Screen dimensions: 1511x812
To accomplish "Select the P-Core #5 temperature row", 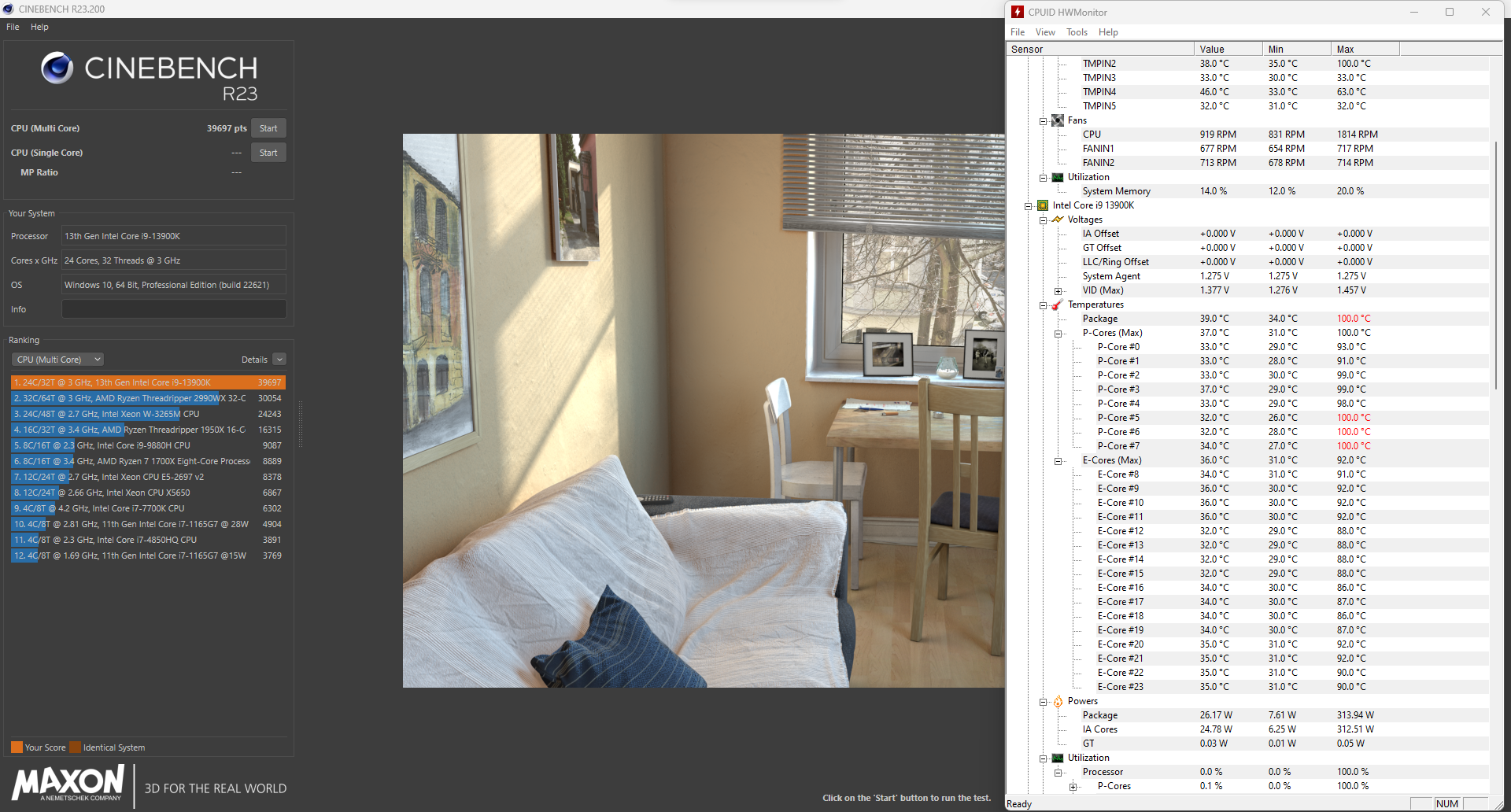I will tap(1247, 418).
